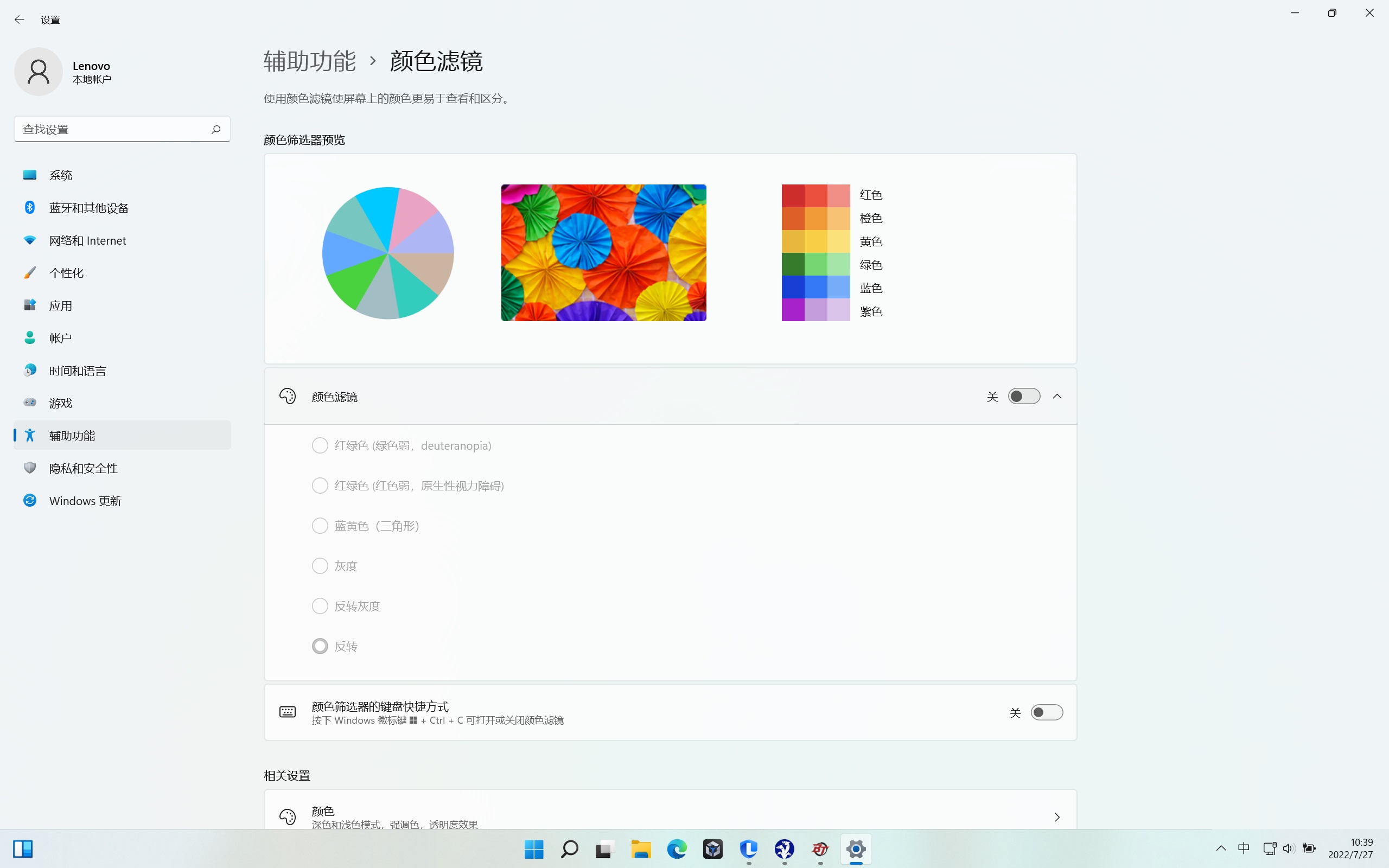The width and height of the screenshot is (1389, 868).
Task: Click the back arrow icon
Action: pos(20,20)
